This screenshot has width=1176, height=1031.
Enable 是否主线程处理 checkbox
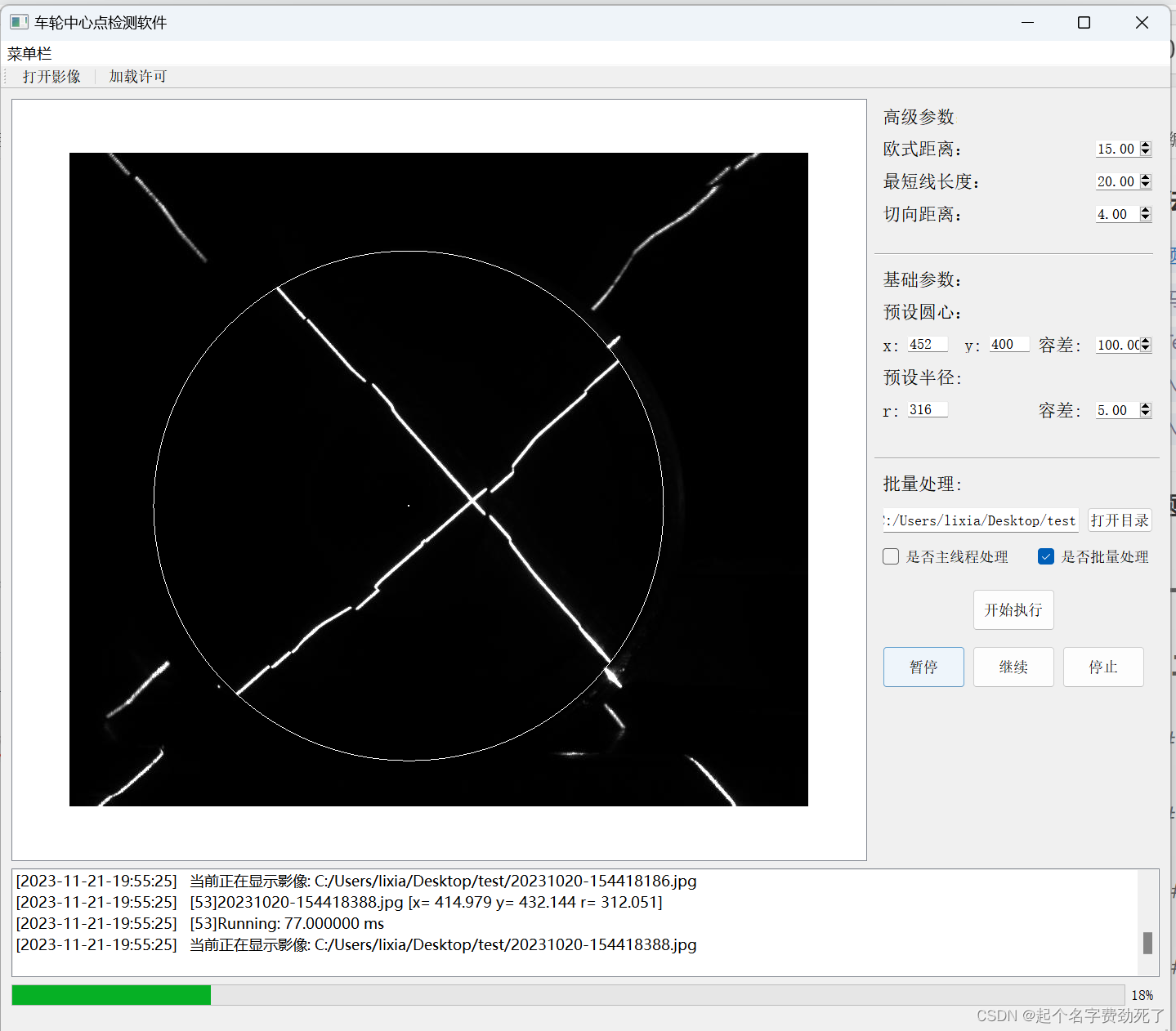[x=891, y=556]
